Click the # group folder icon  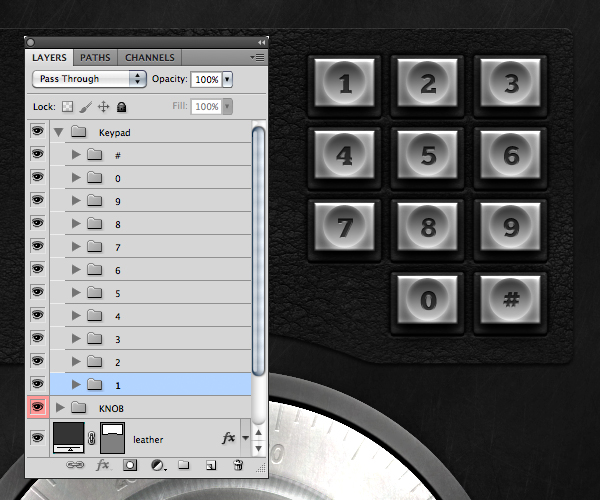click(95, 155)
